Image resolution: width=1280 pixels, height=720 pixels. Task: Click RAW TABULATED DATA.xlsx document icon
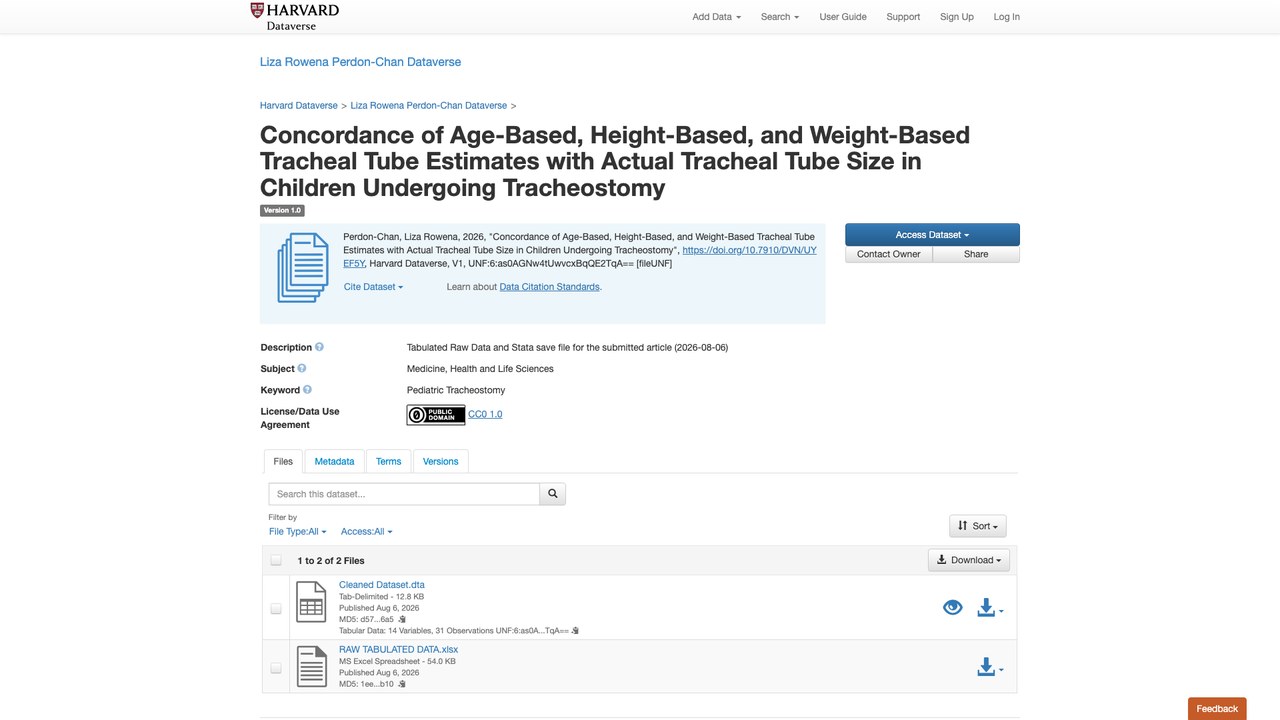point(311,666)
